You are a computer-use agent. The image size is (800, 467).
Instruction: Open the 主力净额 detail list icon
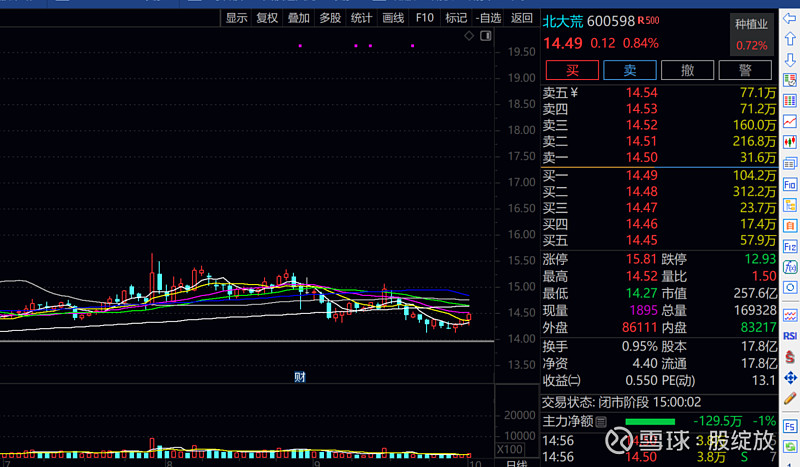601,422
